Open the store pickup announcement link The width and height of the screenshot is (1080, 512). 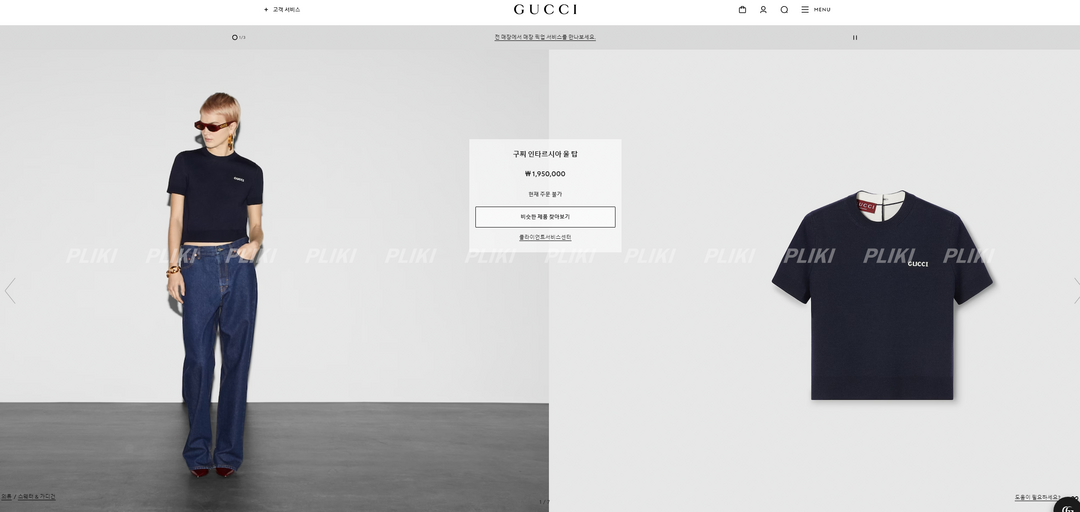545,37
